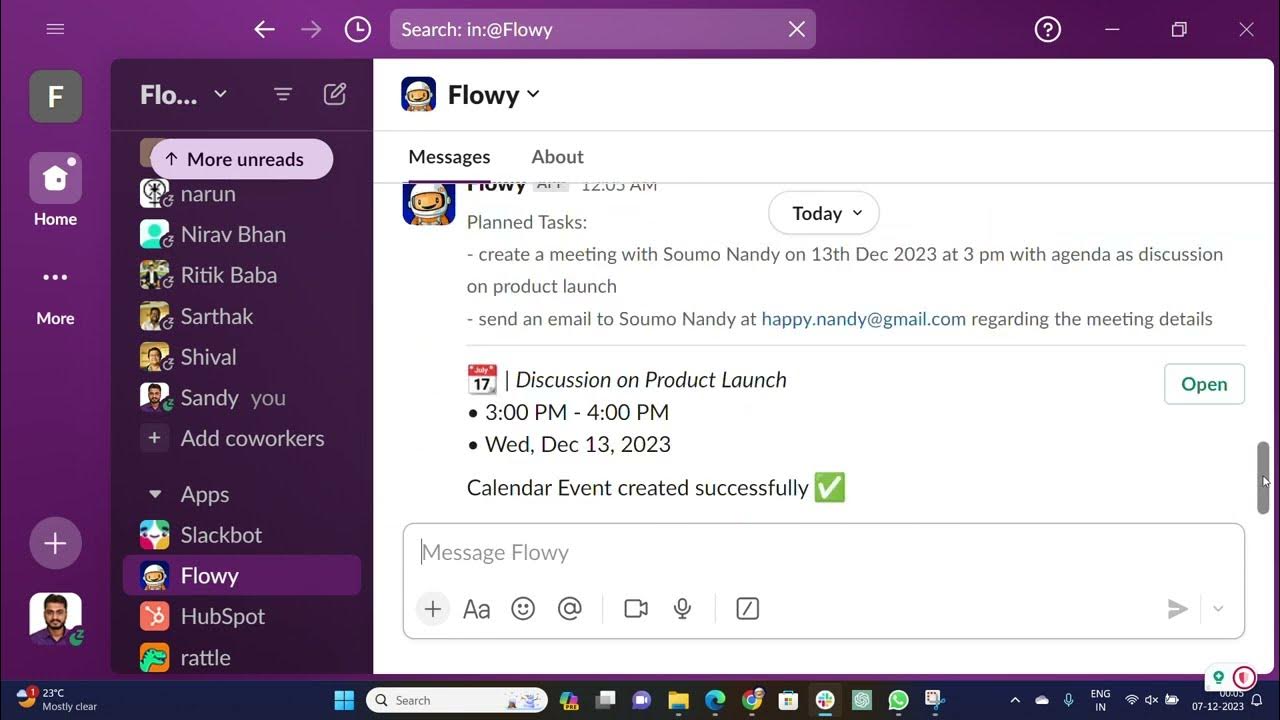The width and height of the screenshot is (1280, 720).
Task: Click 'Discussion on Product Launch' title
Action: pyautogui.click(x=651, y=380)
